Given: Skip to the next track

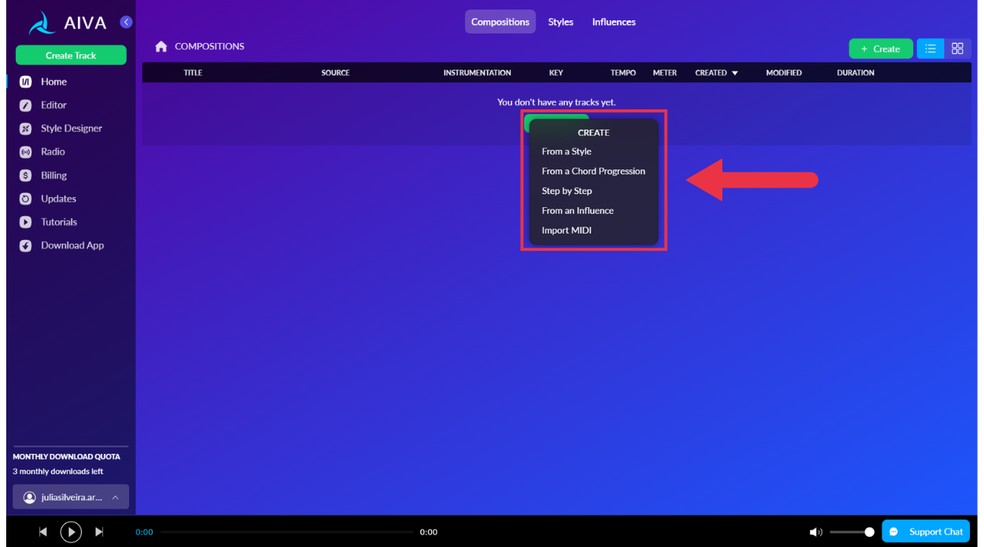Looking at the screenshot, I should coord(99,532).
